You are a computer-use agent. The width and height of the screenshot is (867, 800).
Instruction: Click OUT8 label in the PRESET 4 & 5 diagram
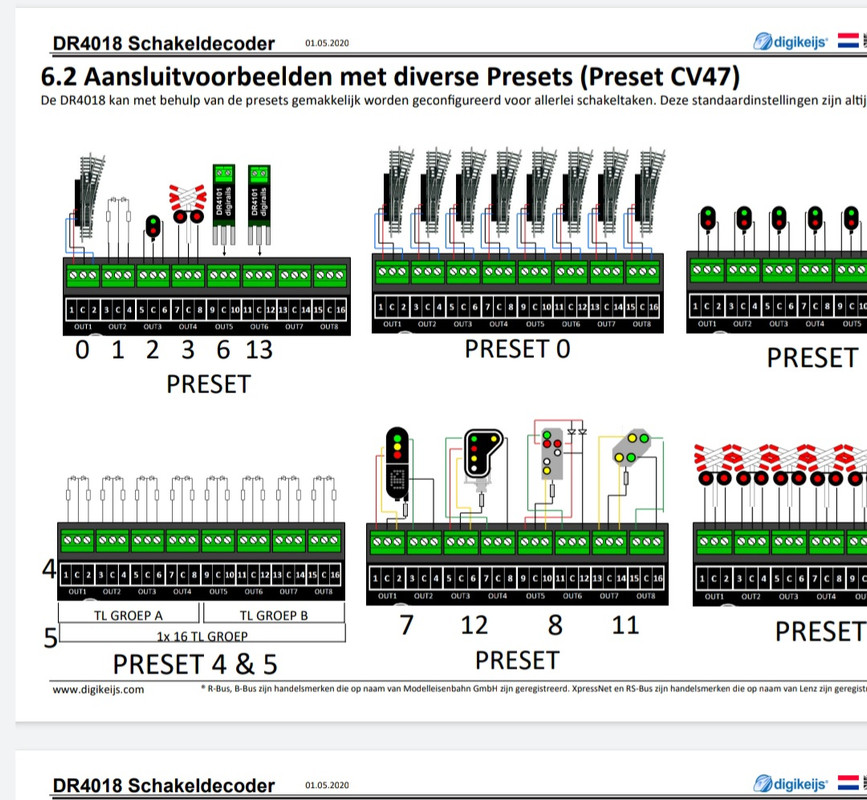323,592
